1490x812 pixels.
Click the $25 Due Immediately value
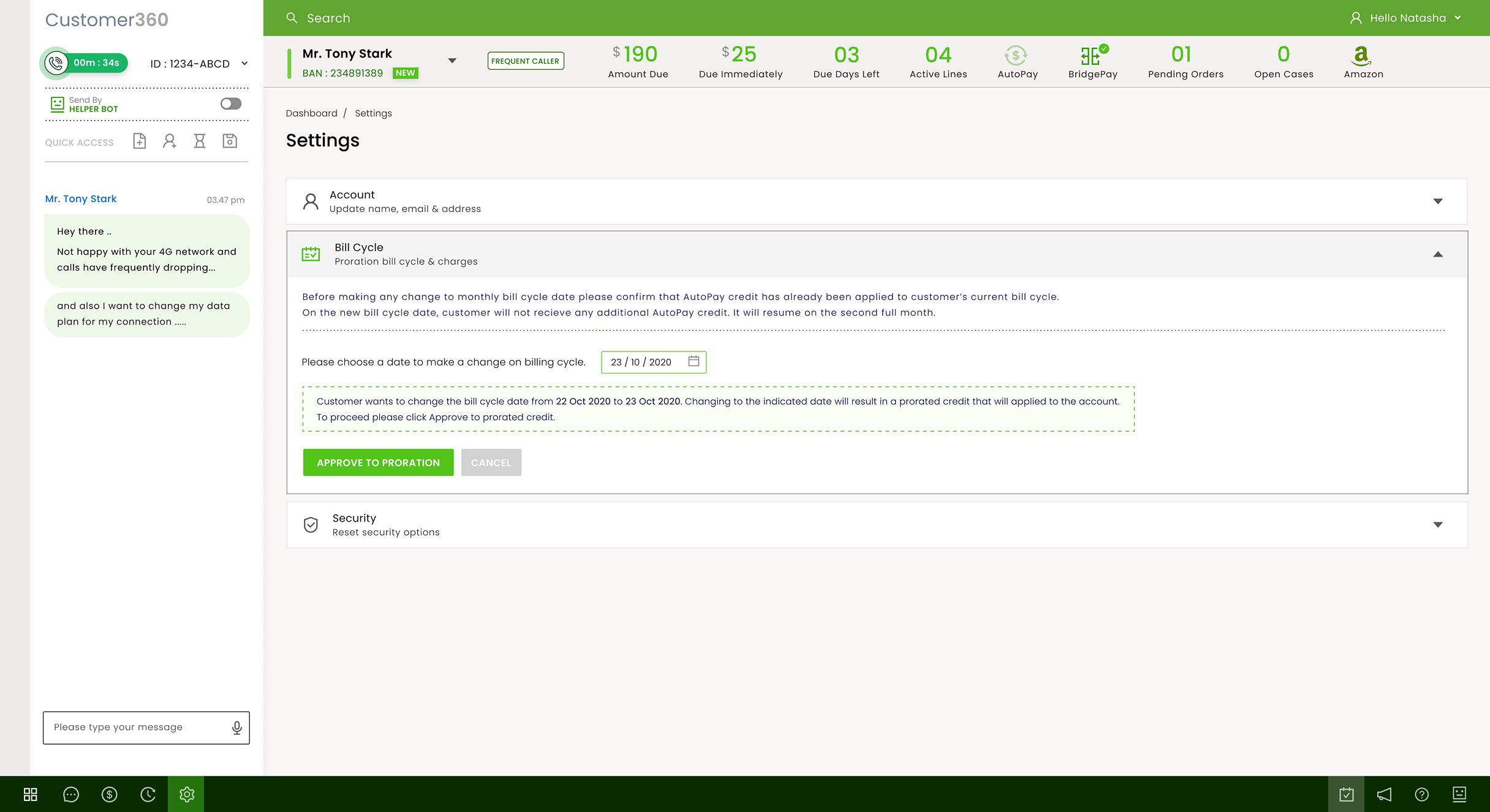click(x=739, y=55)
